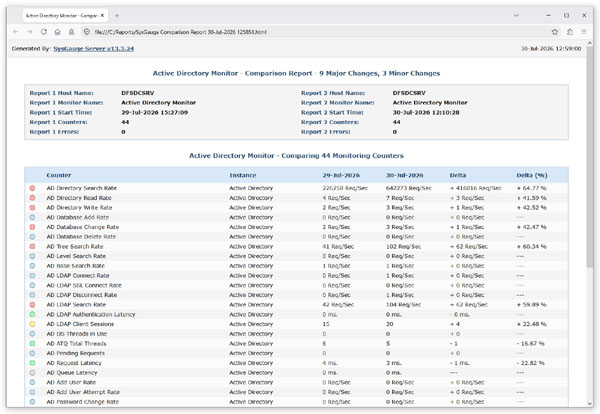600x414 pixels.
Task: Click blue status icon for AD Database Add Rate
Action: coord(33,217)
